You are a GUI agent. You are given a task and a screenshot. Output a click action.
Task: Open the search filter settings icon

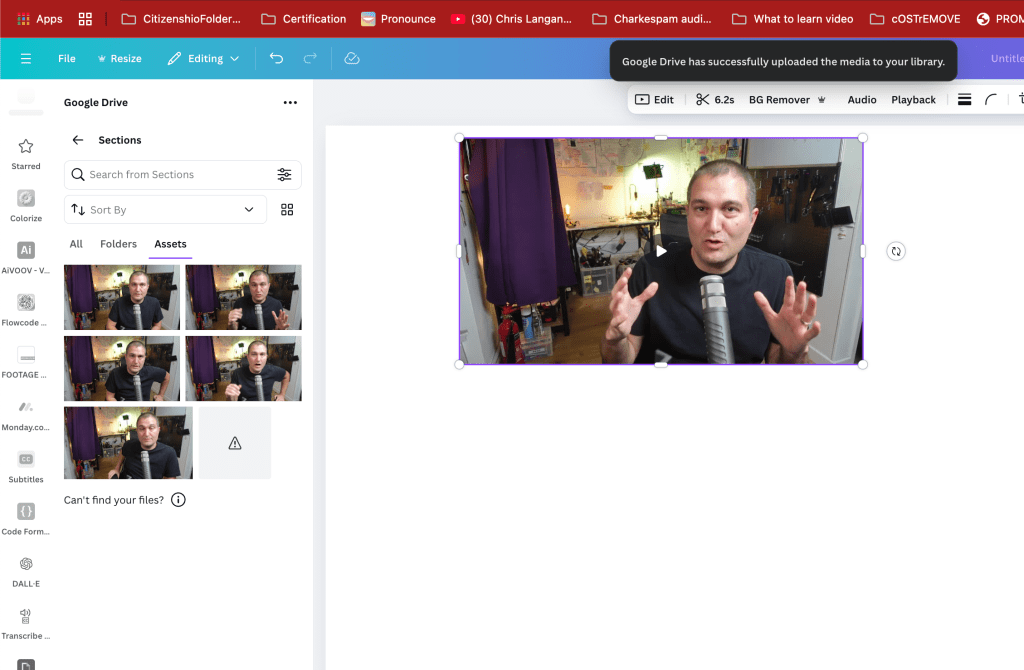[284, 174]
